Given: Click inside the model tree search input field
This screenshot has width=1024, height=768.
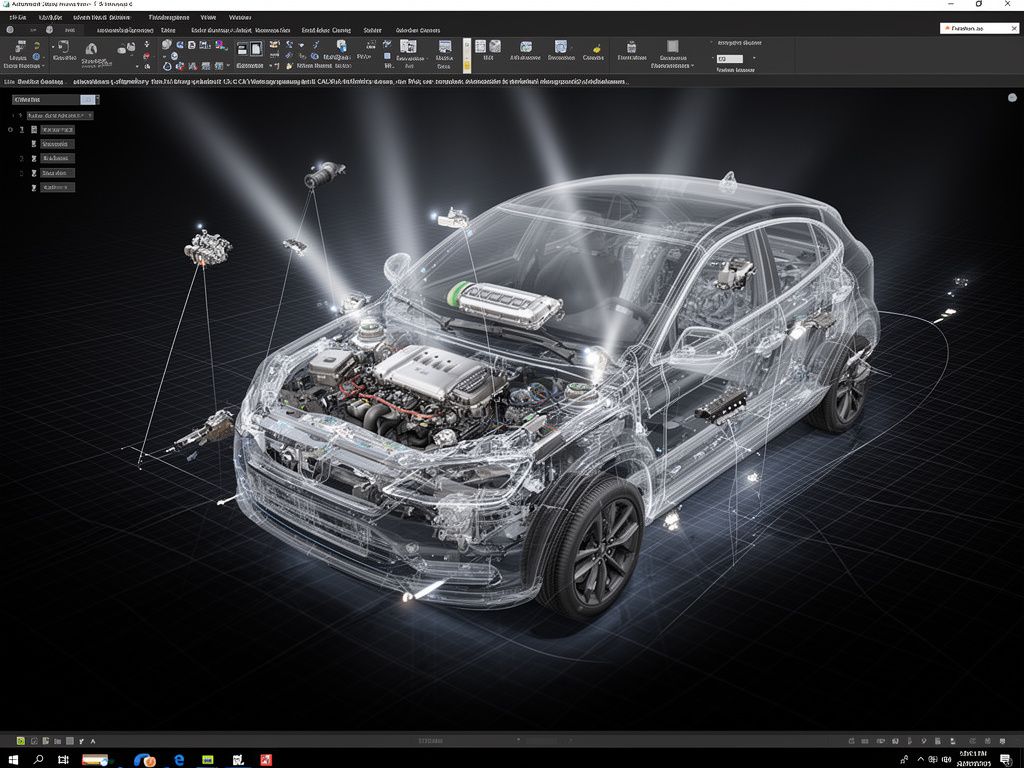Looking at the screenshot, I should tap(45, 100).
